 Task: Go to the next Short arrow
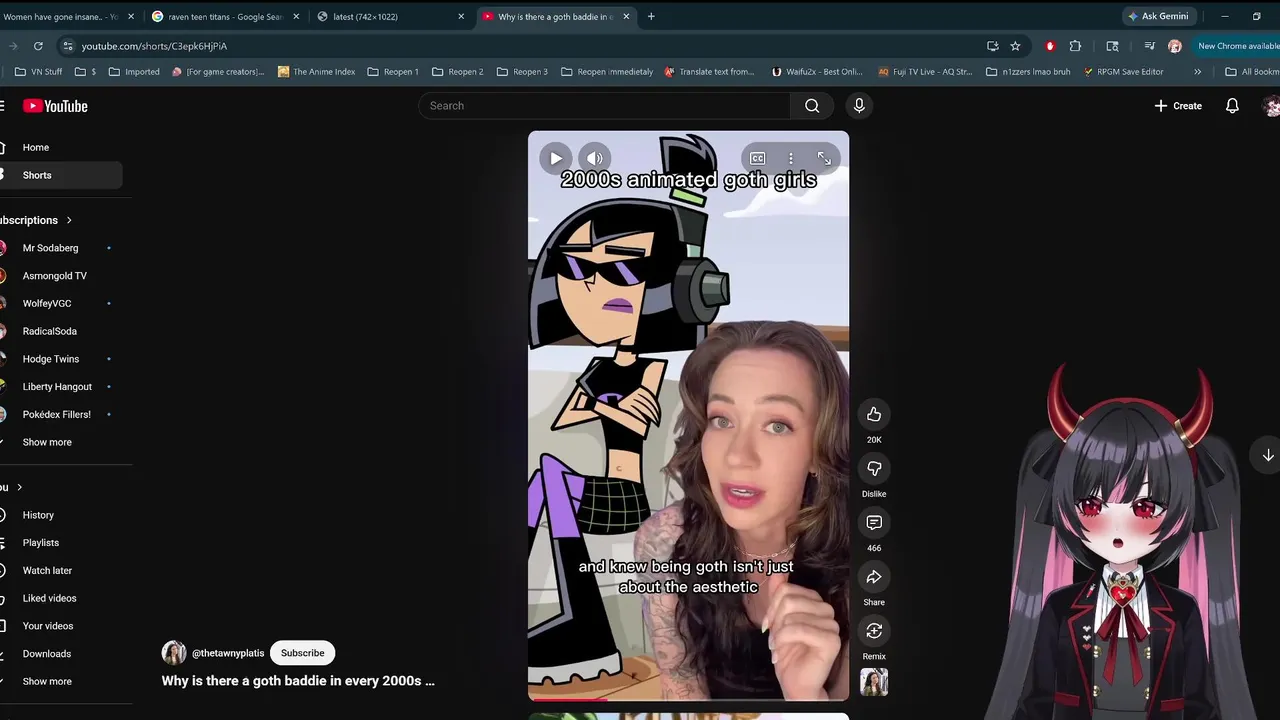[1267, 455]
